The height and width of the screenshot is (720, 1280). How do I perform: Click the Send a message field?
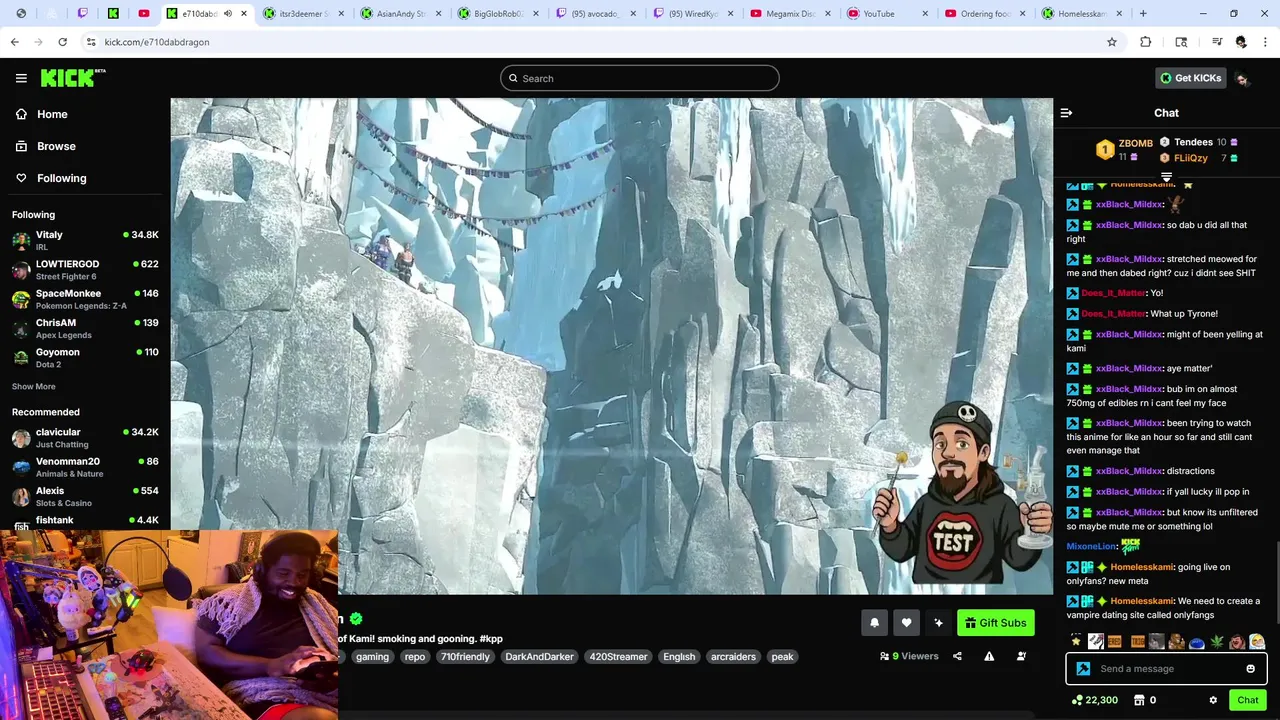1166,669
